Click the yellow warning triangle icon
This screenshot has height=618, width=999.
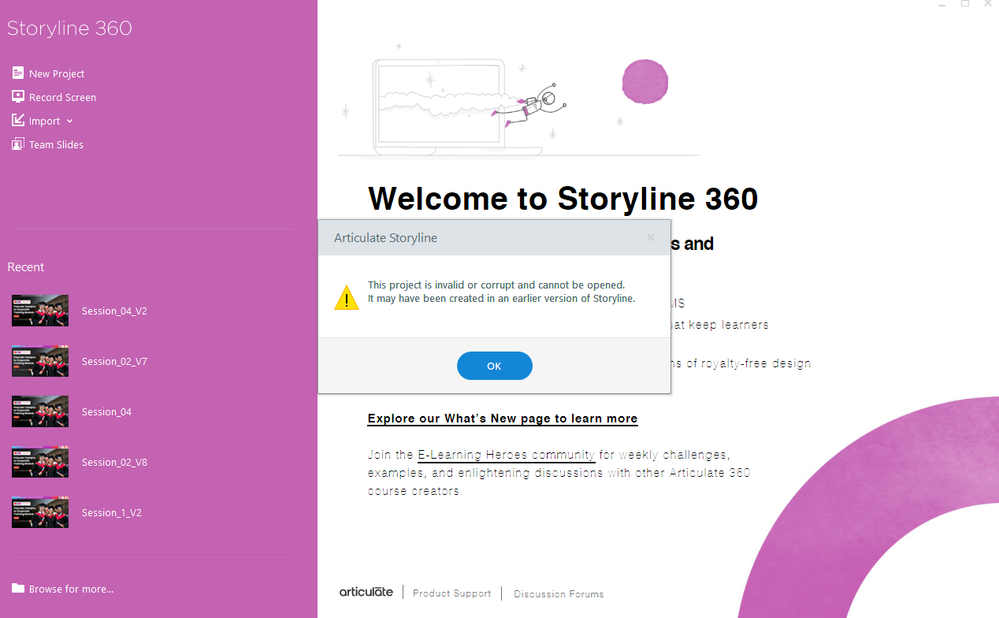click(347, 298)
